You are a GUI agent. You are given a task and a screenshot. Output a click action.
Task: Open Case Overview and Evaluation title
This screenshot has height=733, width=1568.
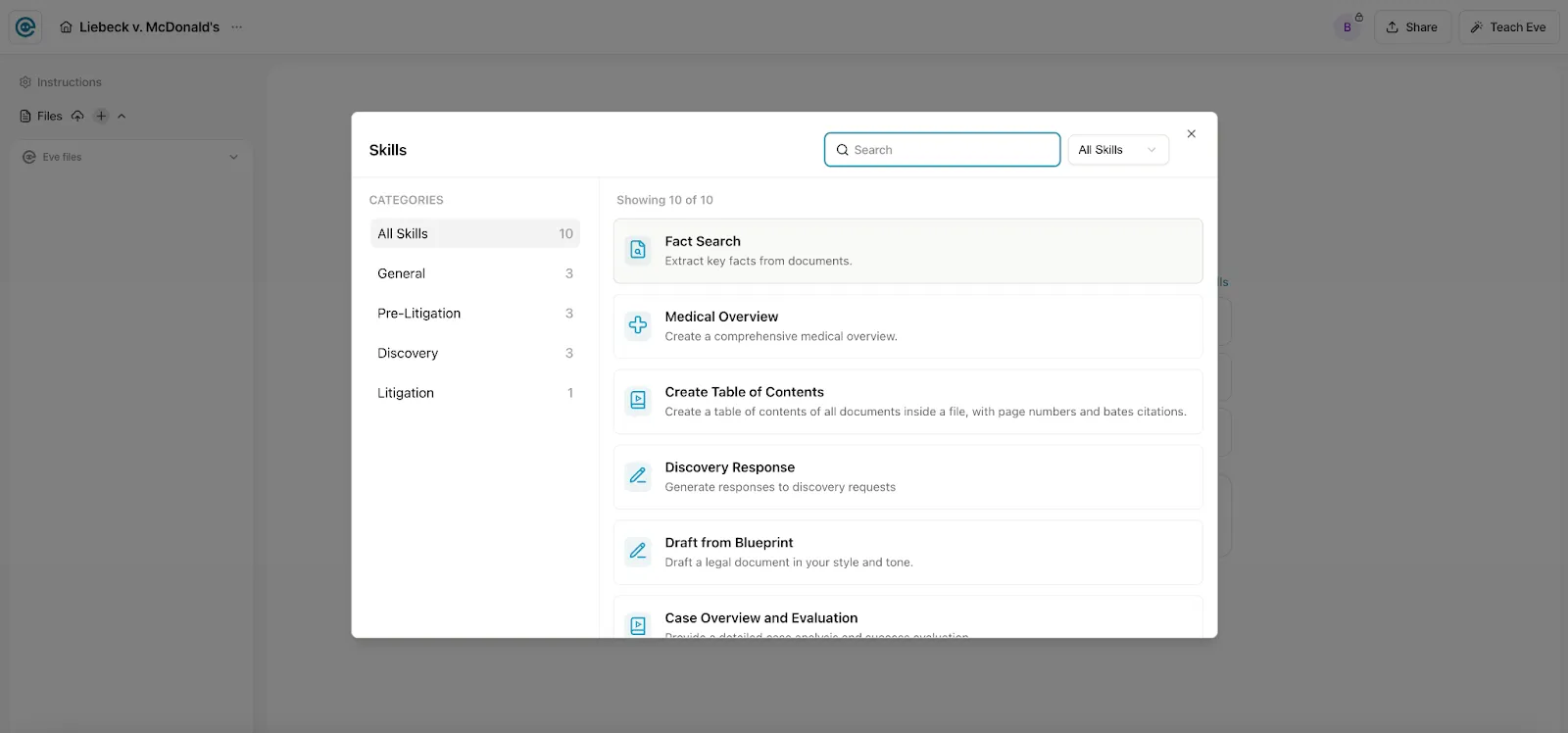[x=760, y=618]
